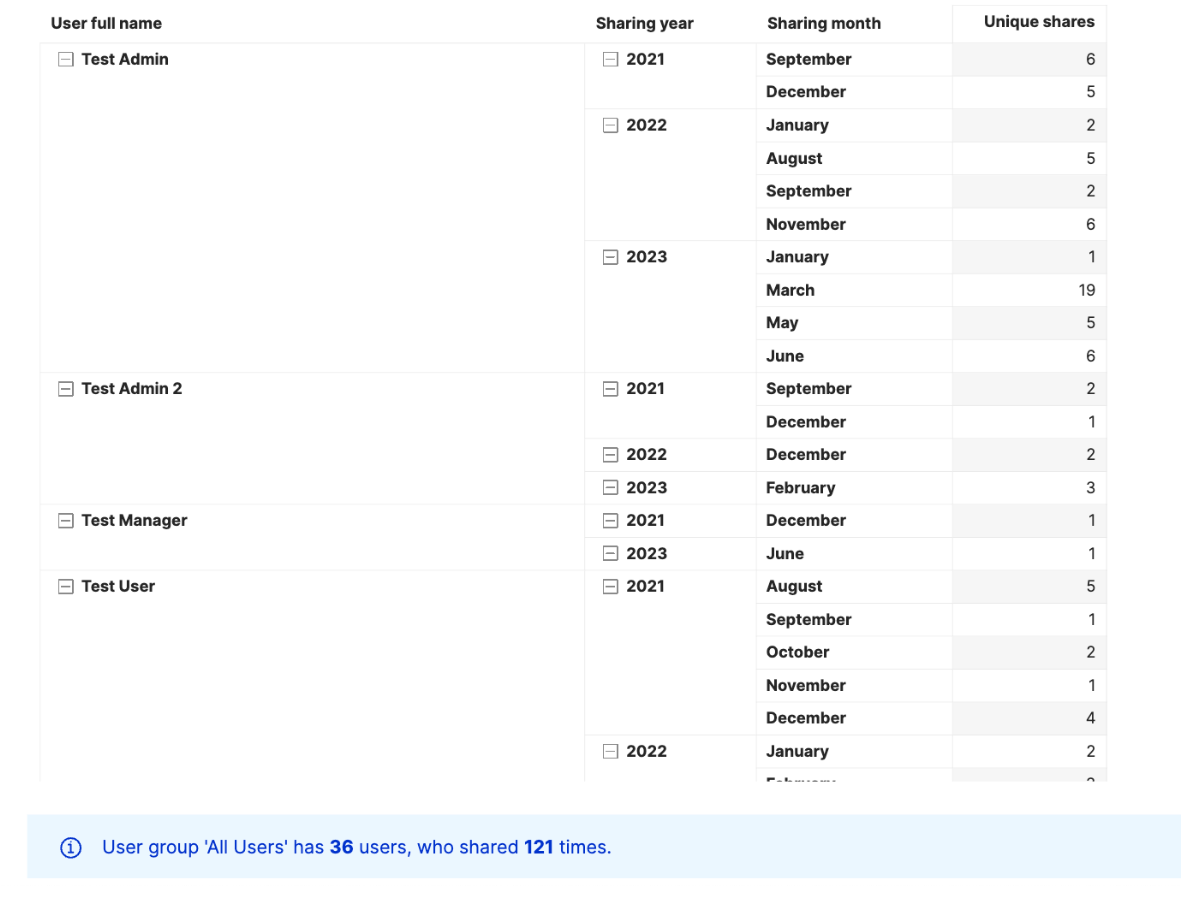The height and width of the screenshot is (906, 1204).
Task: Click the User full name column header
Action: tap(106, 23)
